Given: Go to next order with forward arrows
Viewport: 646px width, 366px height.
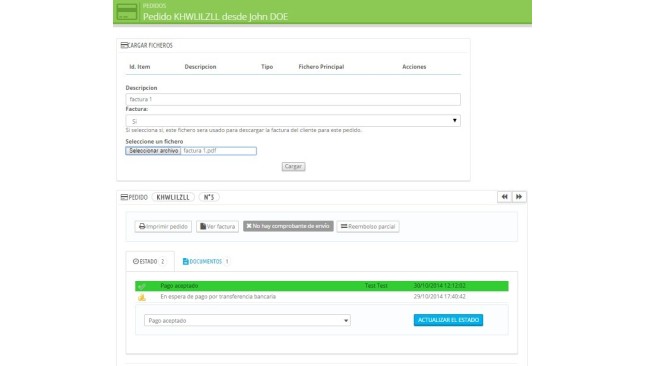Looking at the screenshot, I should (519, 197).
